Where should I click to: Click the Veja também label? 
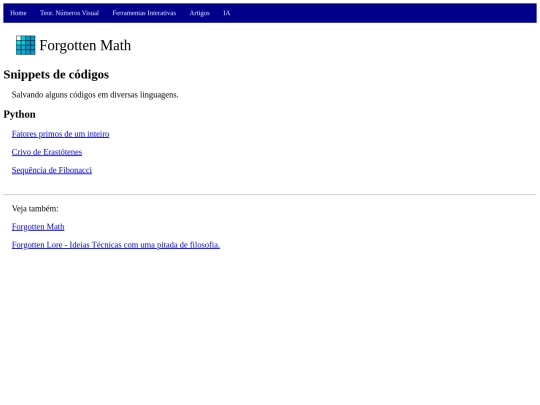35,209
